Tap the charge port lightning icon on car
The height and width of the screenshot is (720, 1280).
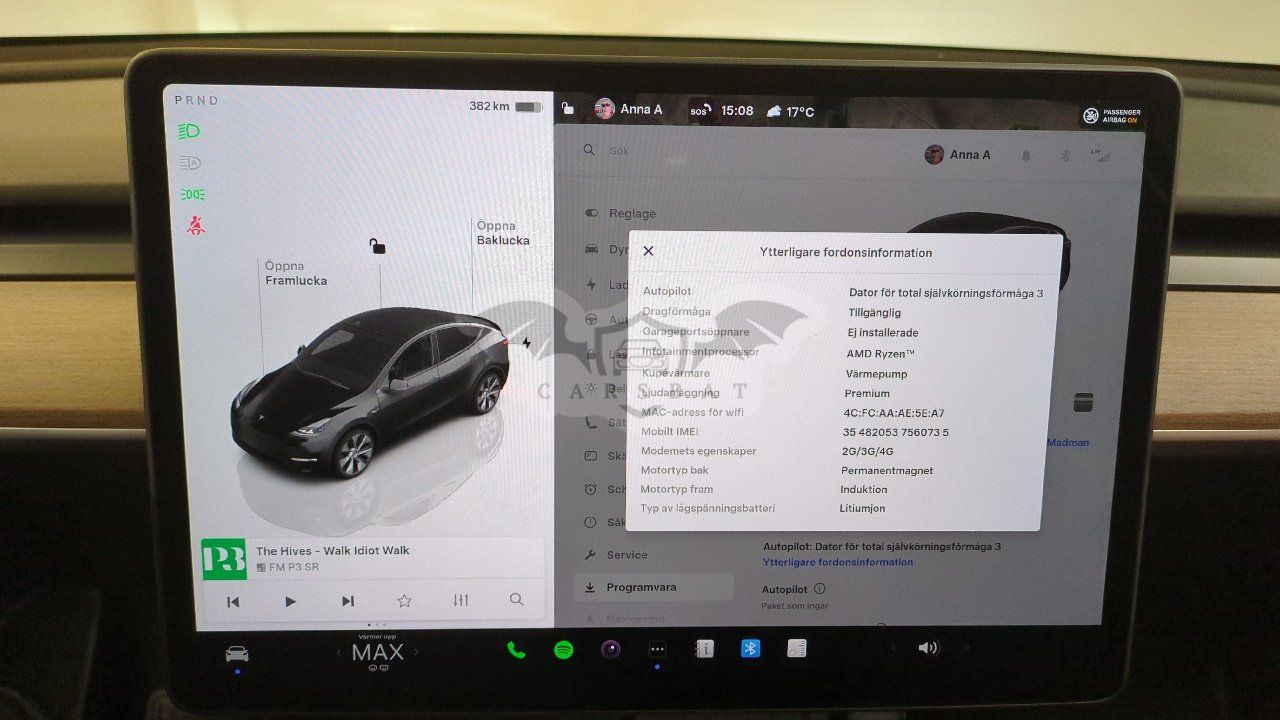(x=527, y=343)
